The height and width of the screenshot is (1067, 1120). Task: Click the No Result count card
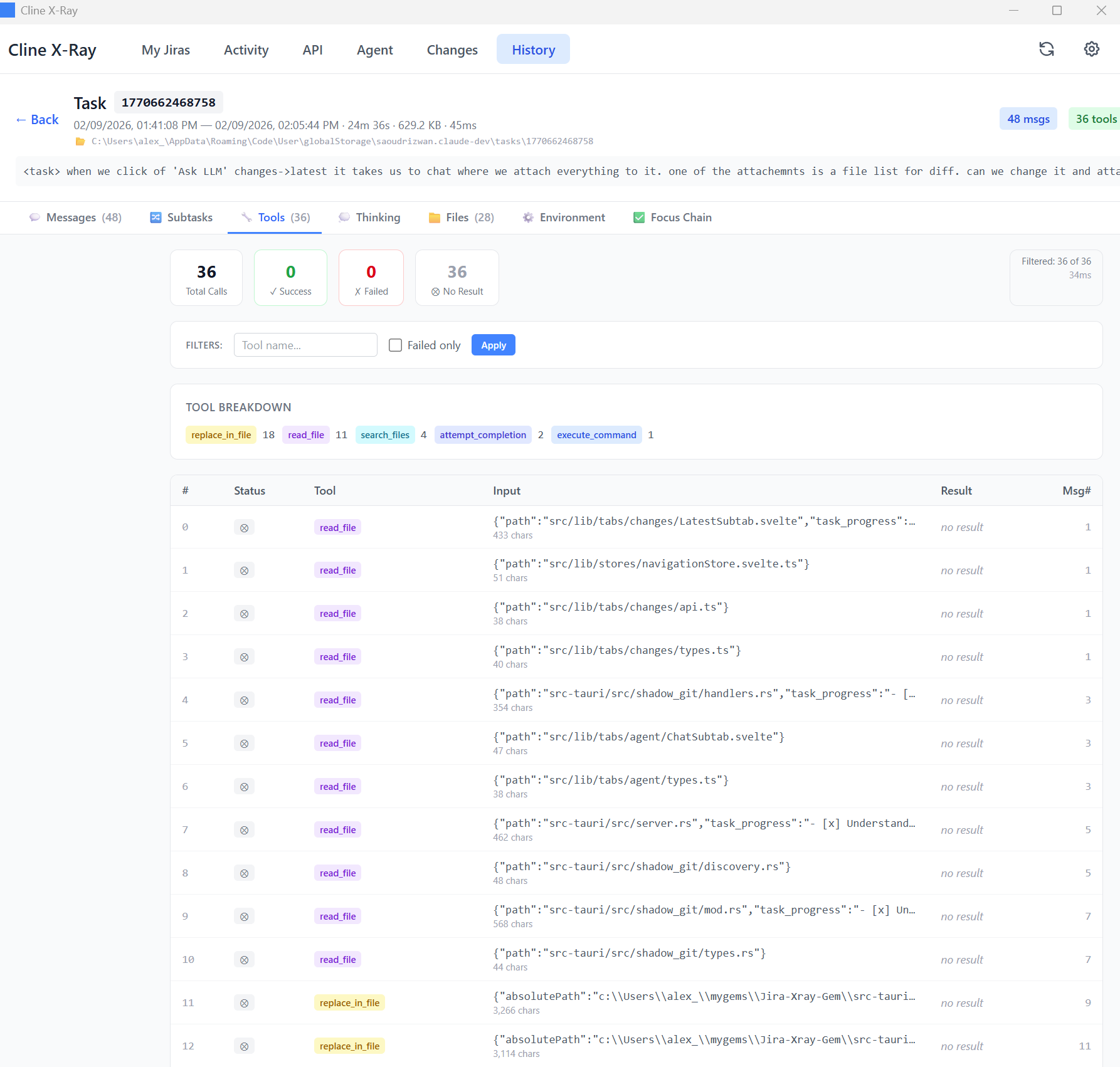click(457, 278)
